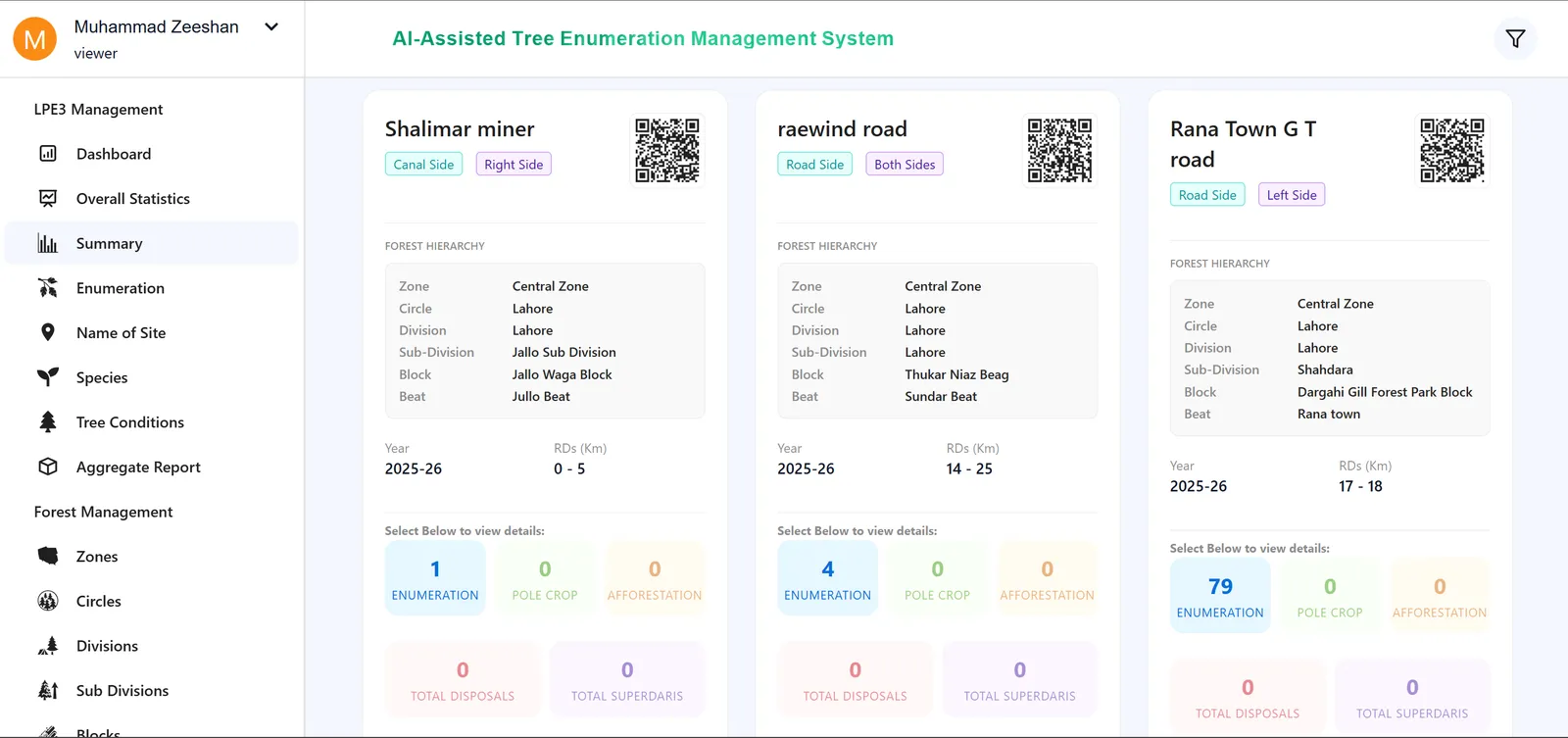Click the Sub Divisions icon
Image resolution: width=1568 pixels, height=738 pixels.
point(48,690)
